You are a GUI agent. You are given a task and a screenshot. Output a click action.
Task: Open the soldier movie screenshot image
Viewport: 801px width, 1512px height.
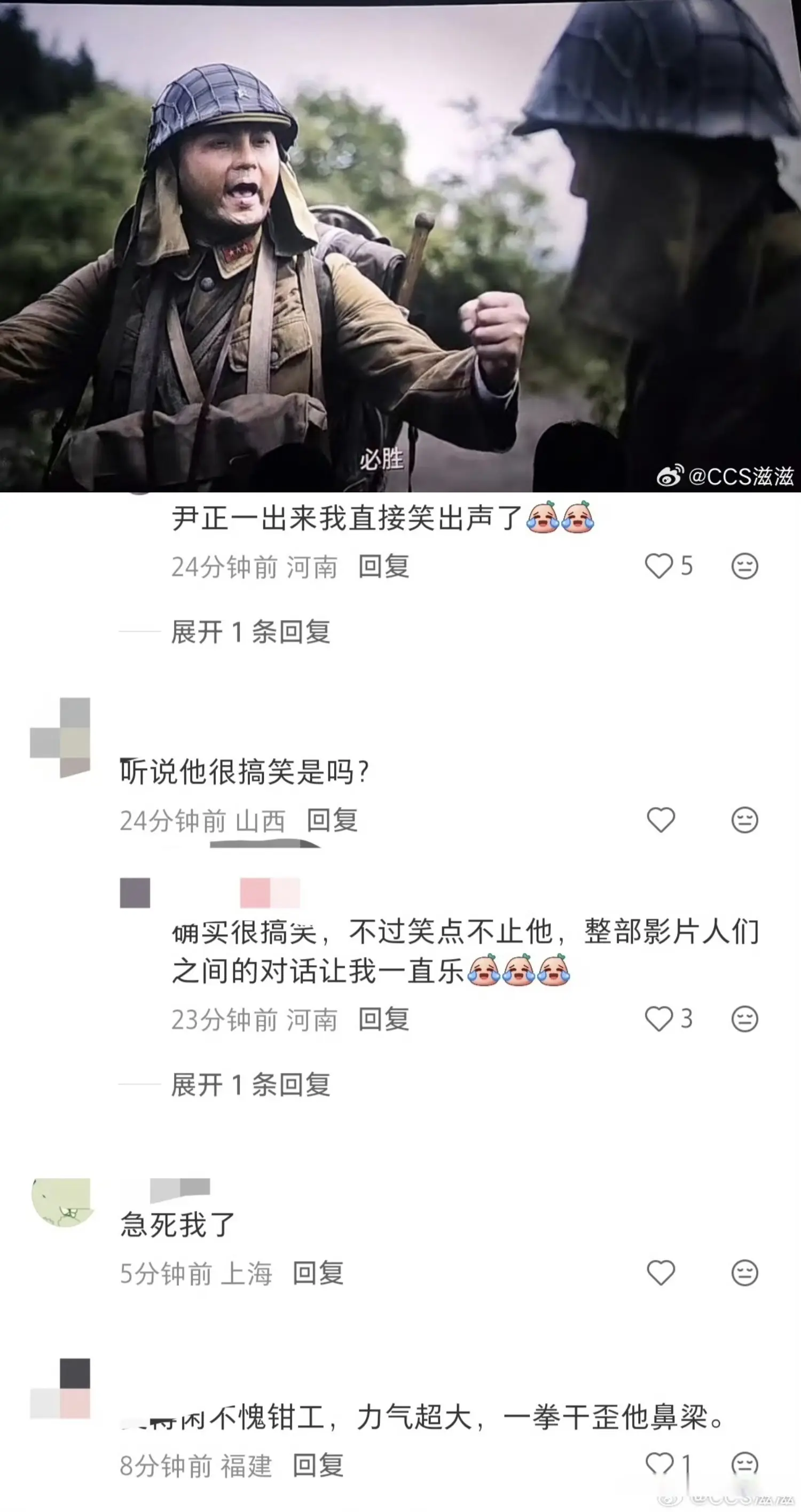(x=400, y=247)
